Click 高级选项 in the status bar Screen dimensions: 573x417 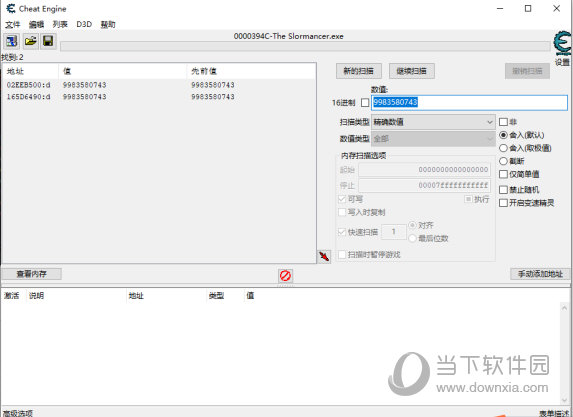18,413
